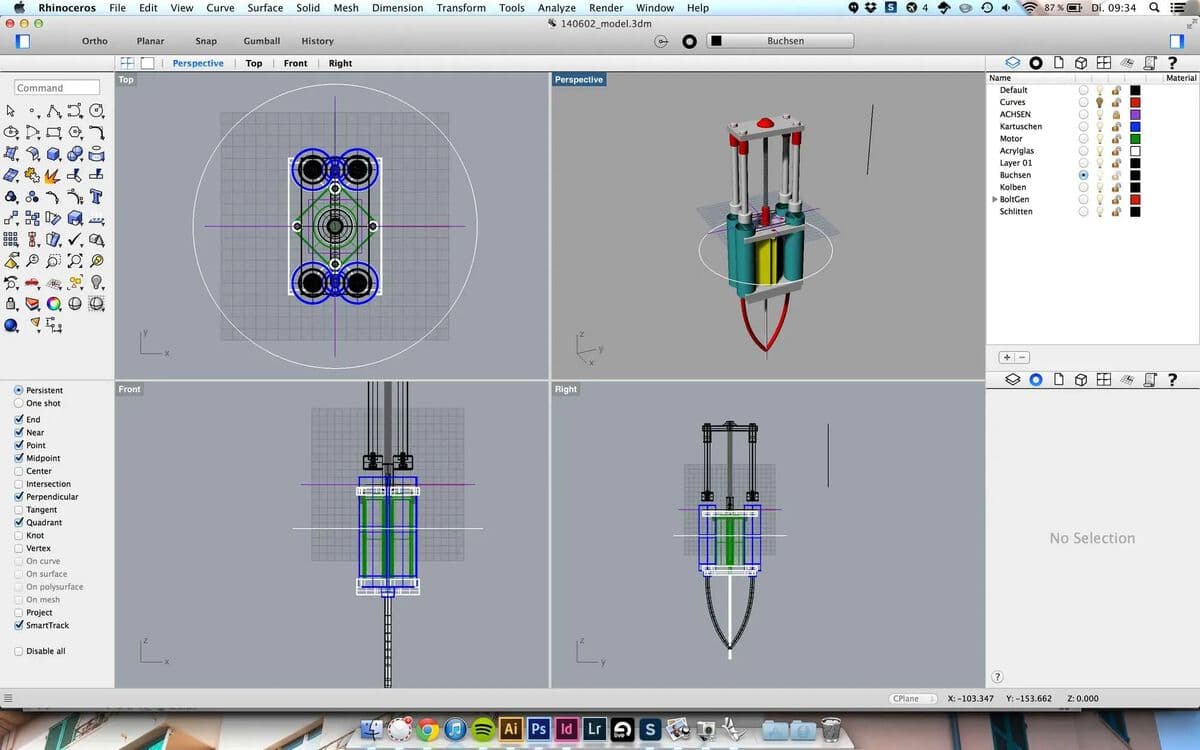The width and height of the screenshot is (1200, 750).
Task: Select the Circle drawing tool
Action: (x=96, y=112)
